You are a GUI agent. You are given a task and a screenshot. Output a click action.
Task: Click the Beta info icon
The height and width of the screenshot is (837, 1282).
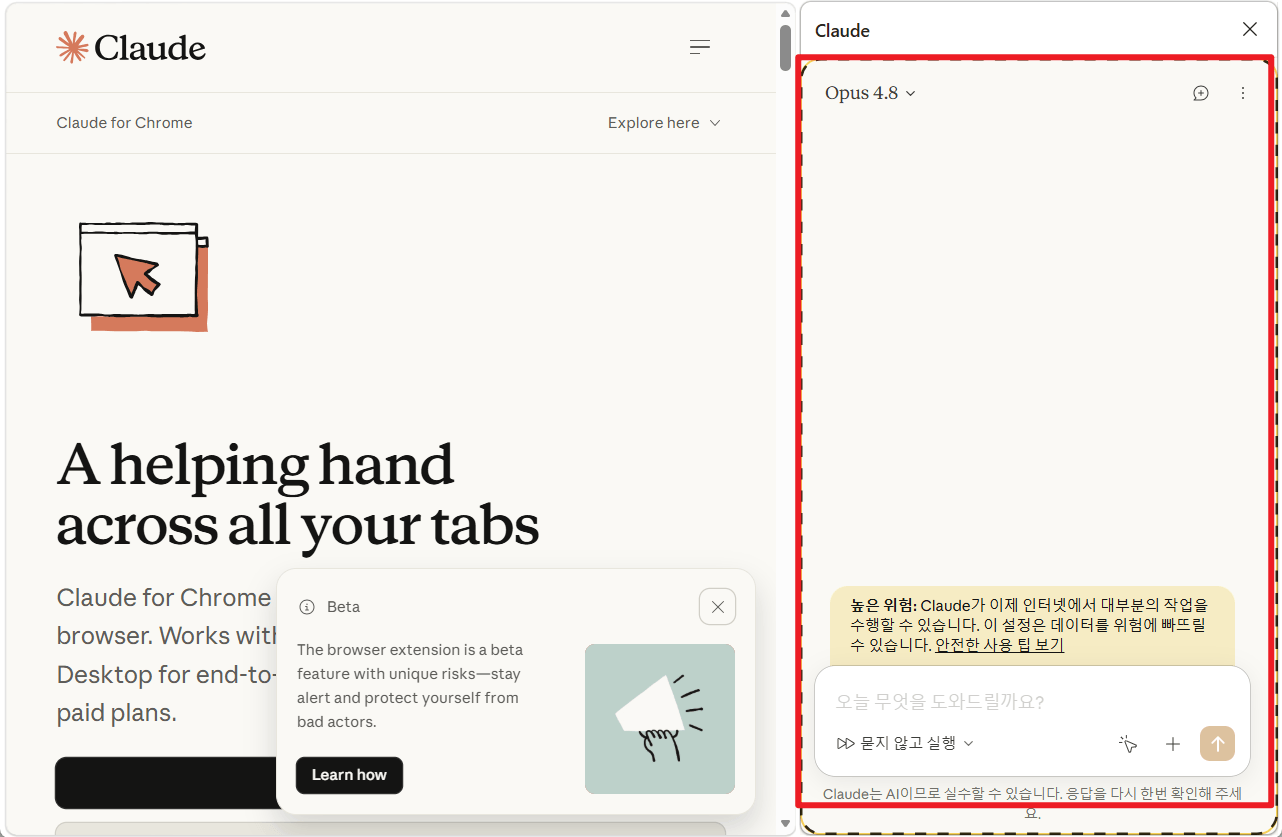[x=307, y=607]
